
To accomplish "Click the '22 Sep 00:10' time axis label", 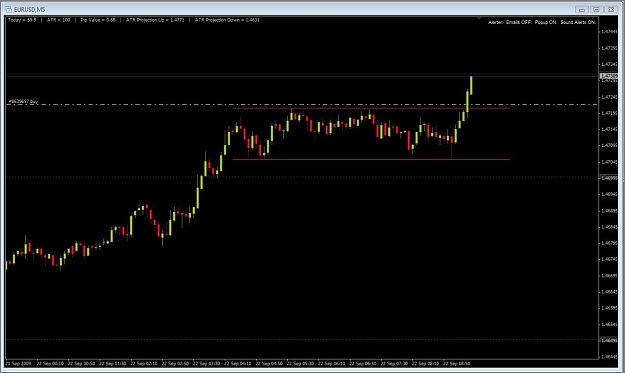I will (50, 363).
